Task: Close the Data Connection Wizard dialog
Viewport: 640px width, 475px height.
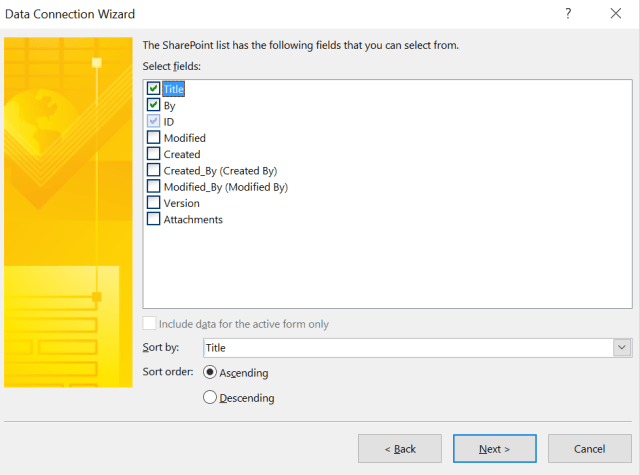Action: 614,13
